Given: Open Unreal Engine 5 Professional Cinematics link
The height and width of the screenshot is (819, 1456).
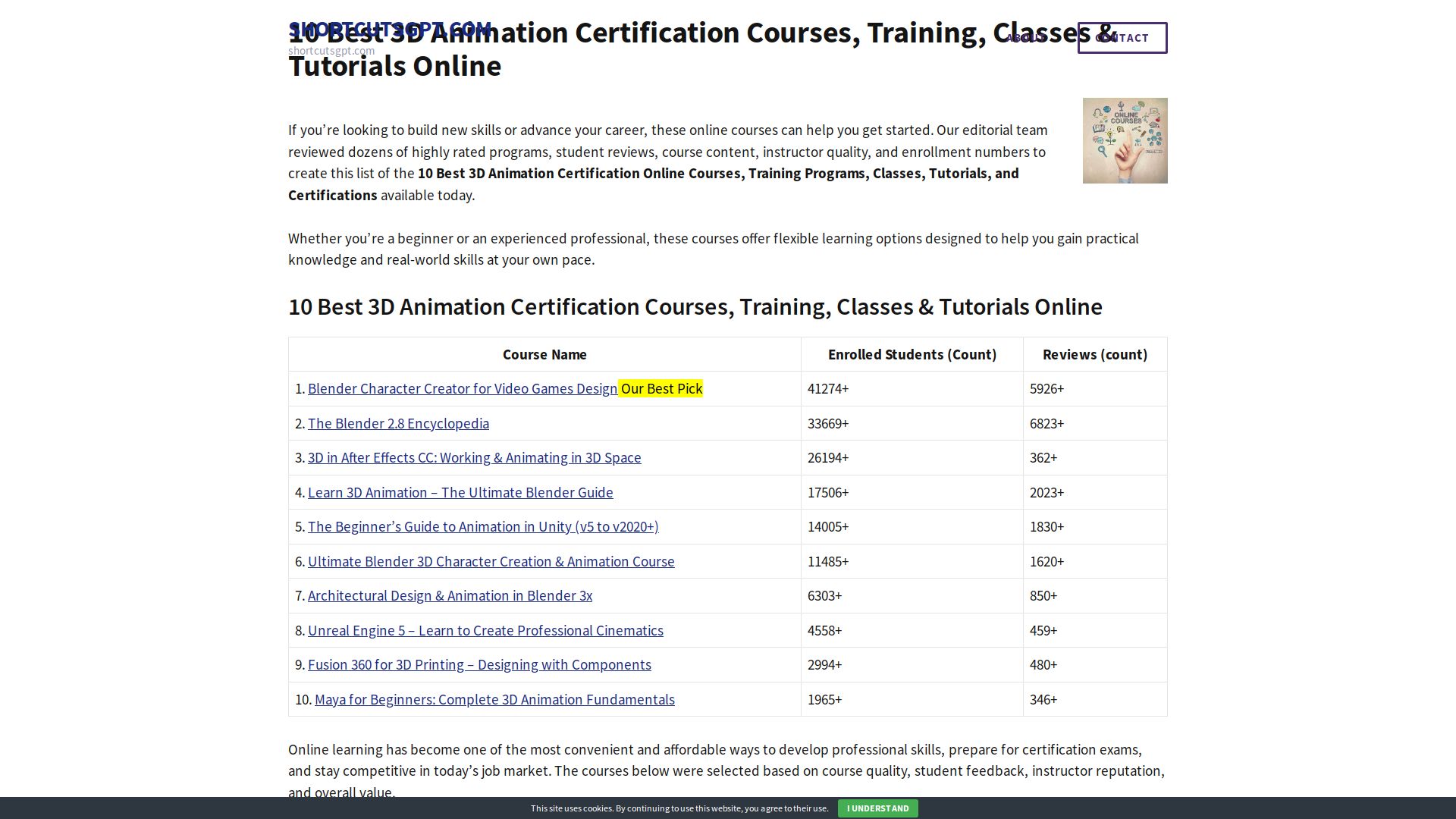Looking at the screenshot, I should (x=485, y=631).
